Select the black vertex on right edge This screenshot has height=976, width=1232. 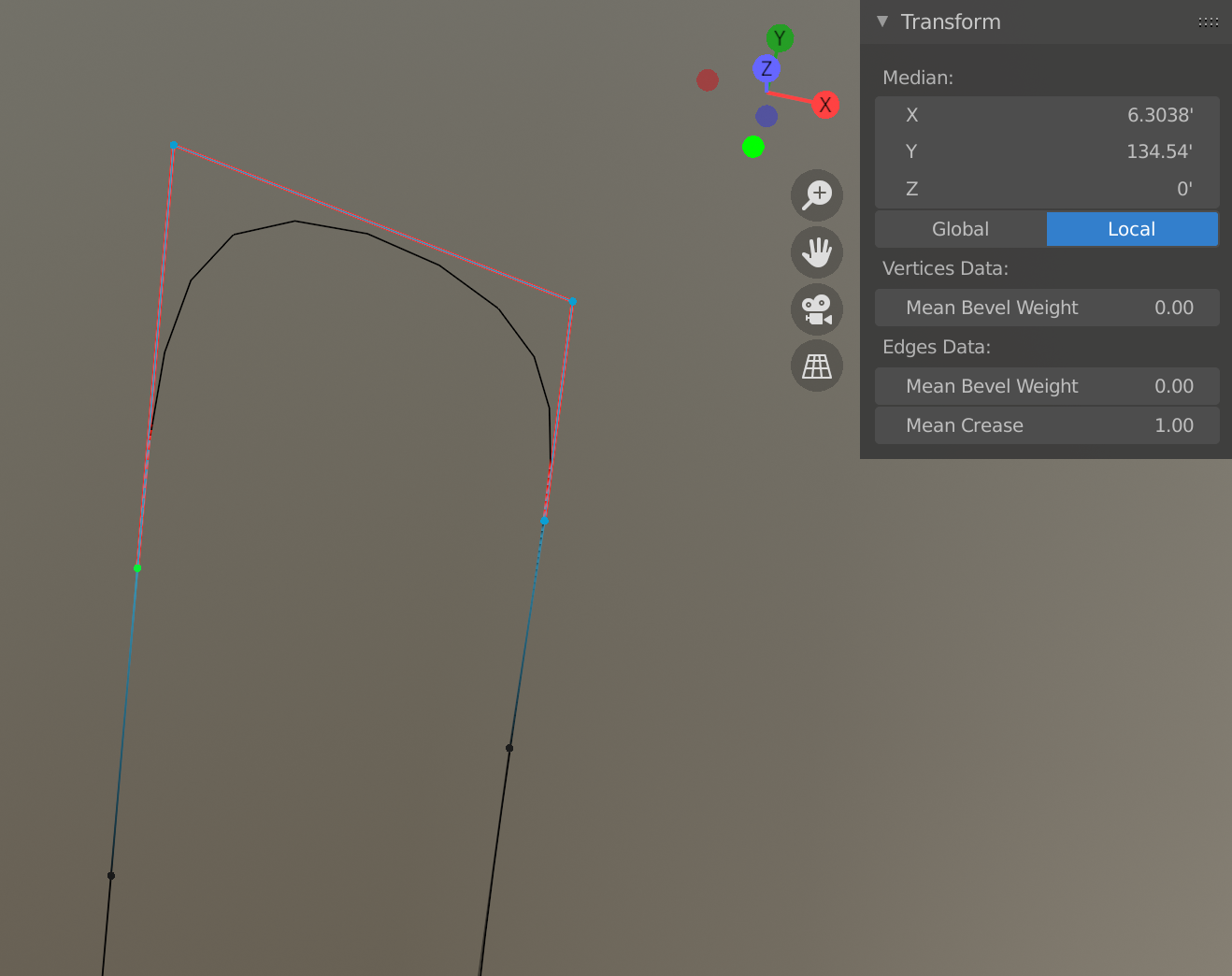point(509,748)
